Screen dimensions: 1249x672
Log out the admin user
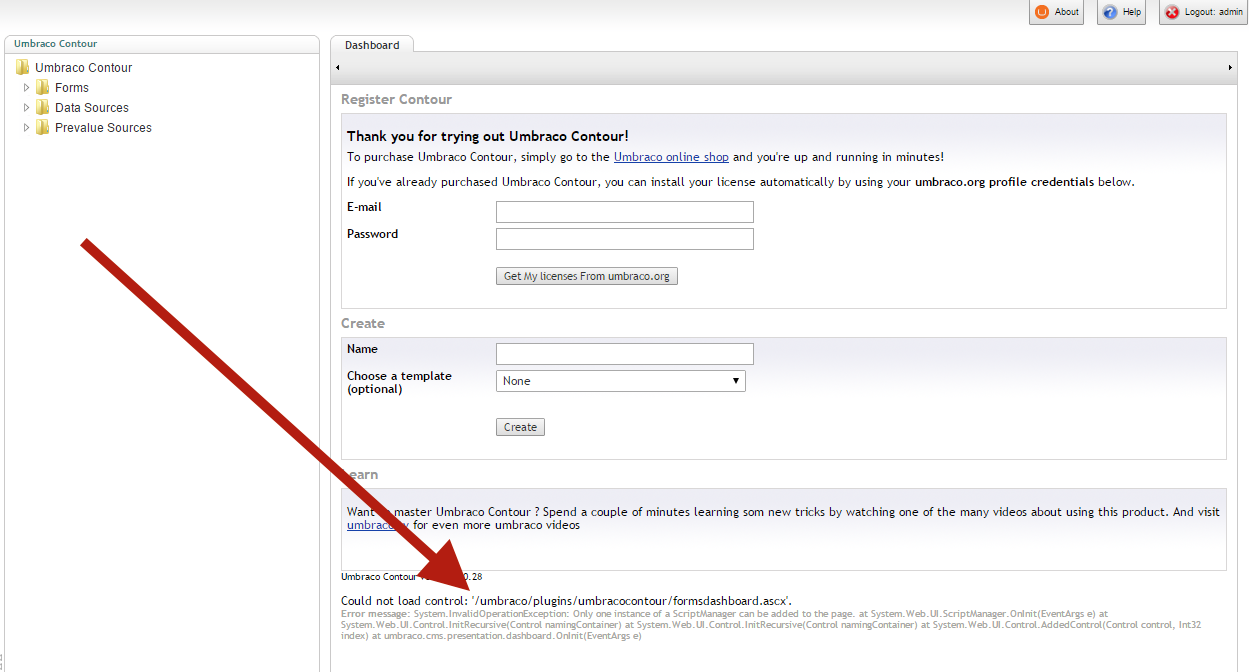click(x=1204, y=12)
